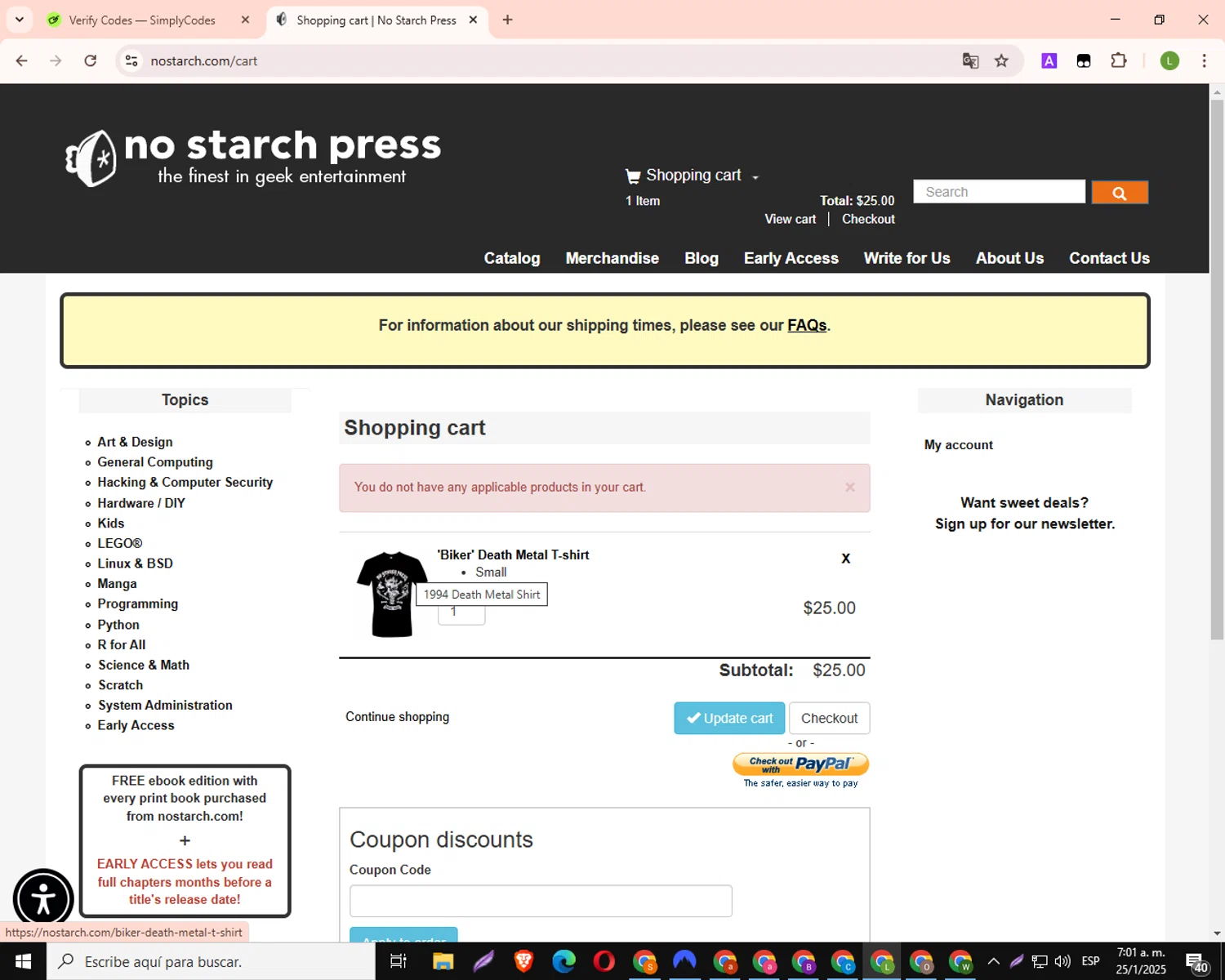Open the Chrome three-dot menu
1225x980 pixels.
(1205, 61)
